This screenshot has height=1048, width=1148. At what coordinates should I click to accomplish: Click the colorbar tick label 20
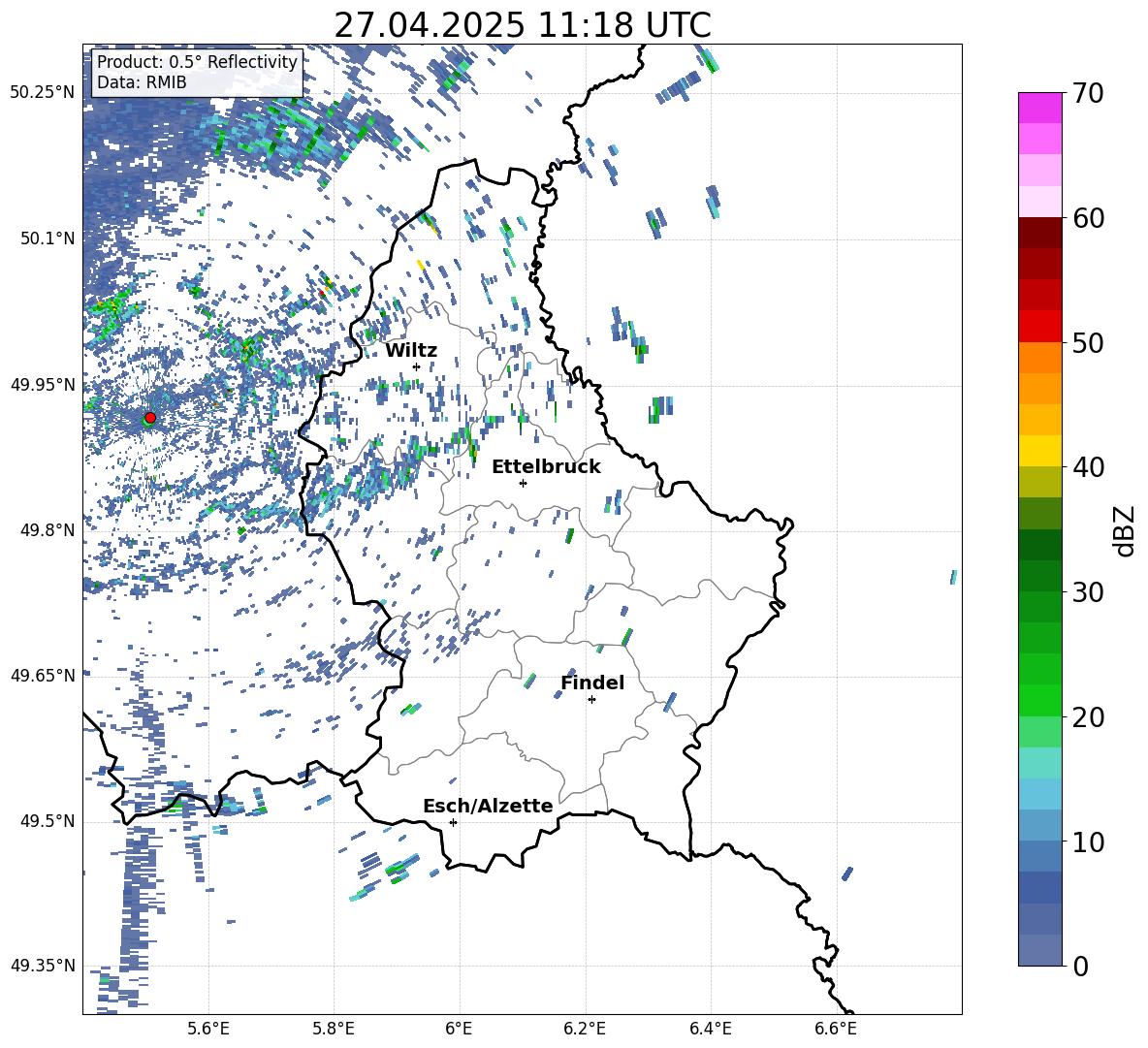(x=1088, y=717)
